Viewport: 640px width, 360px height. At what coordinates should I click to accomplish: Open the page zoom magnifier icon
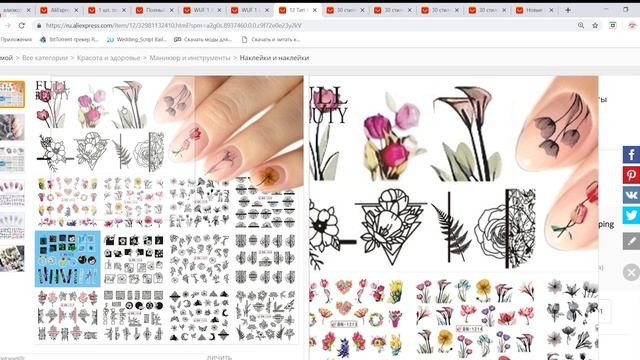click(x=581, y=25)
